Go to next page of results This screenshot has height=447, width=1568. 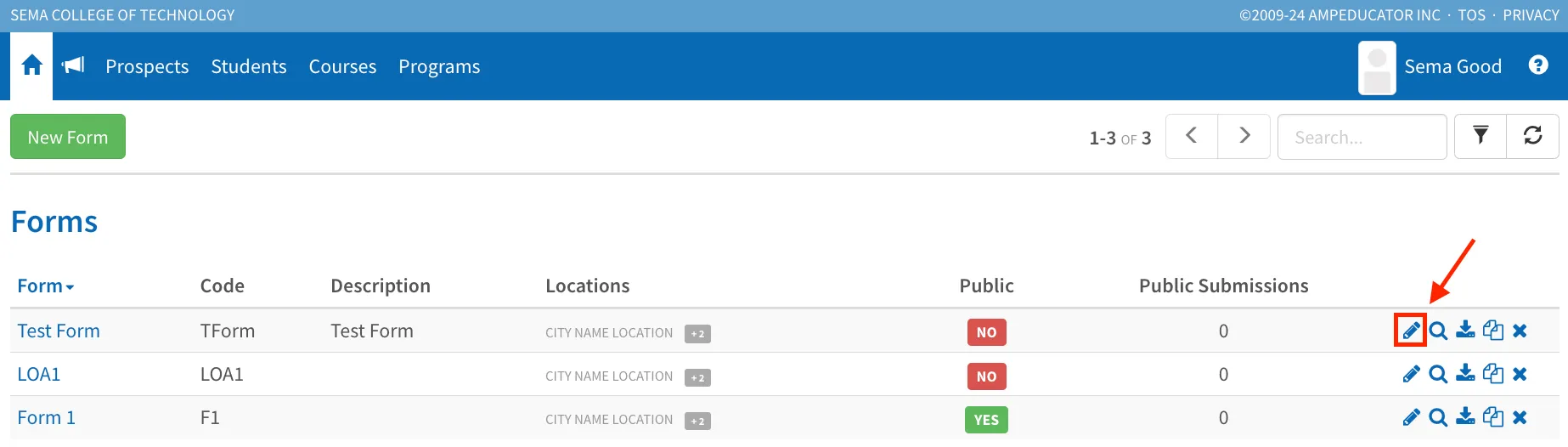point(1244,136)
